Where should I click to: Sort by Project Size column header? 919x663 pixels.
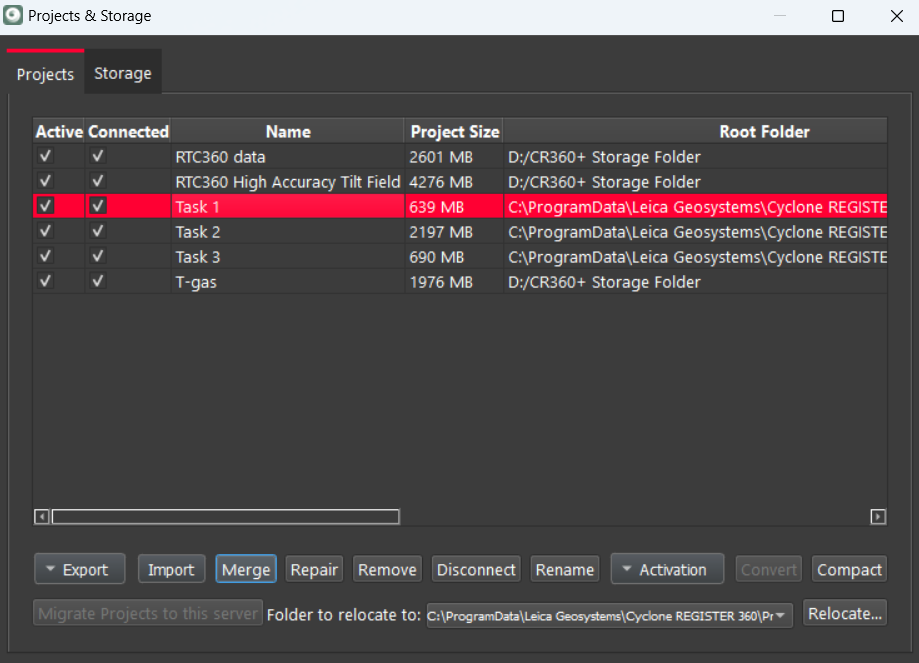coord(455,132)
